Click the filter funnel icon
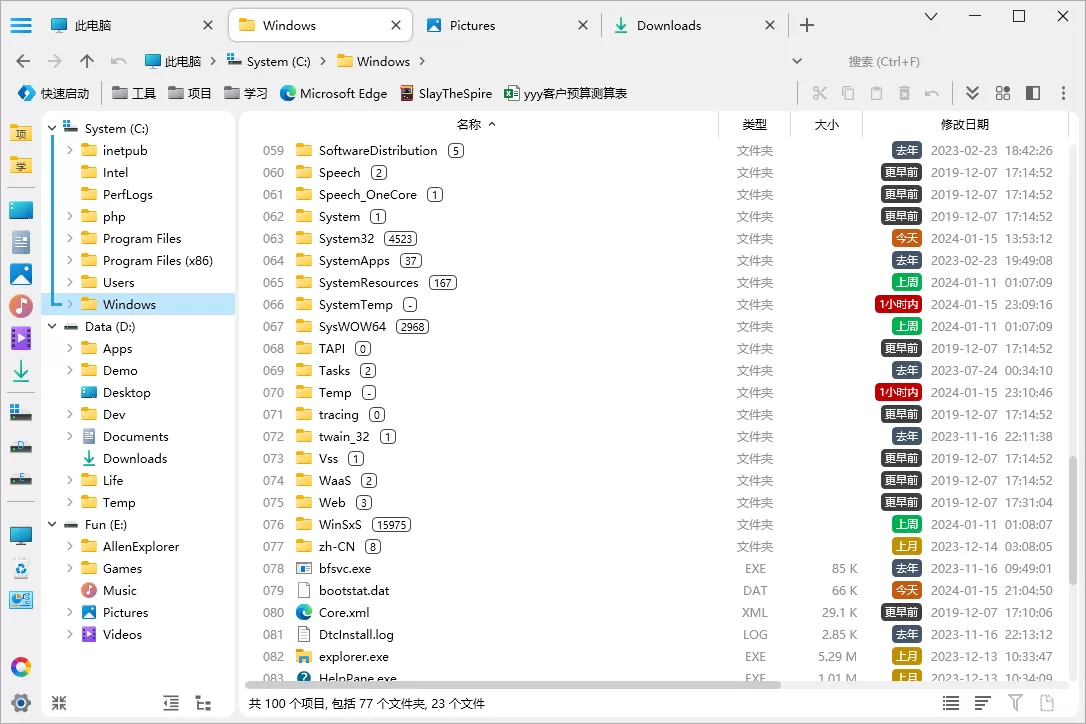The image size is (1086, 724). point(1015,704)
